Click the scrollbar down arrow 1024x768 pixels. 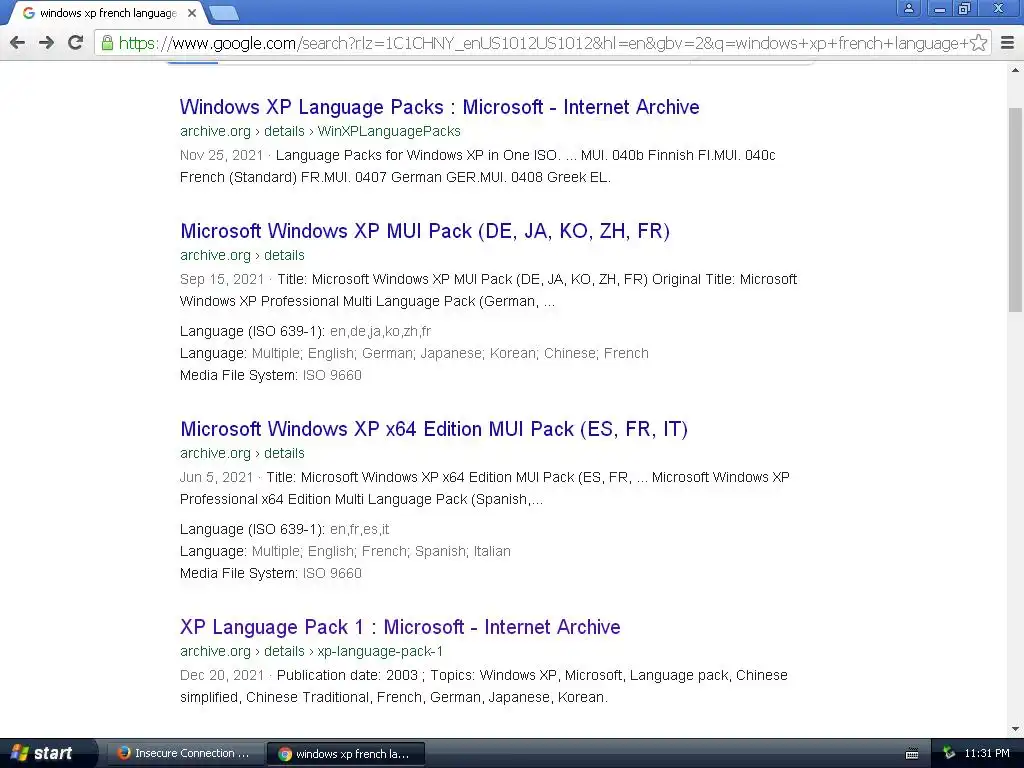[1015, 729]
